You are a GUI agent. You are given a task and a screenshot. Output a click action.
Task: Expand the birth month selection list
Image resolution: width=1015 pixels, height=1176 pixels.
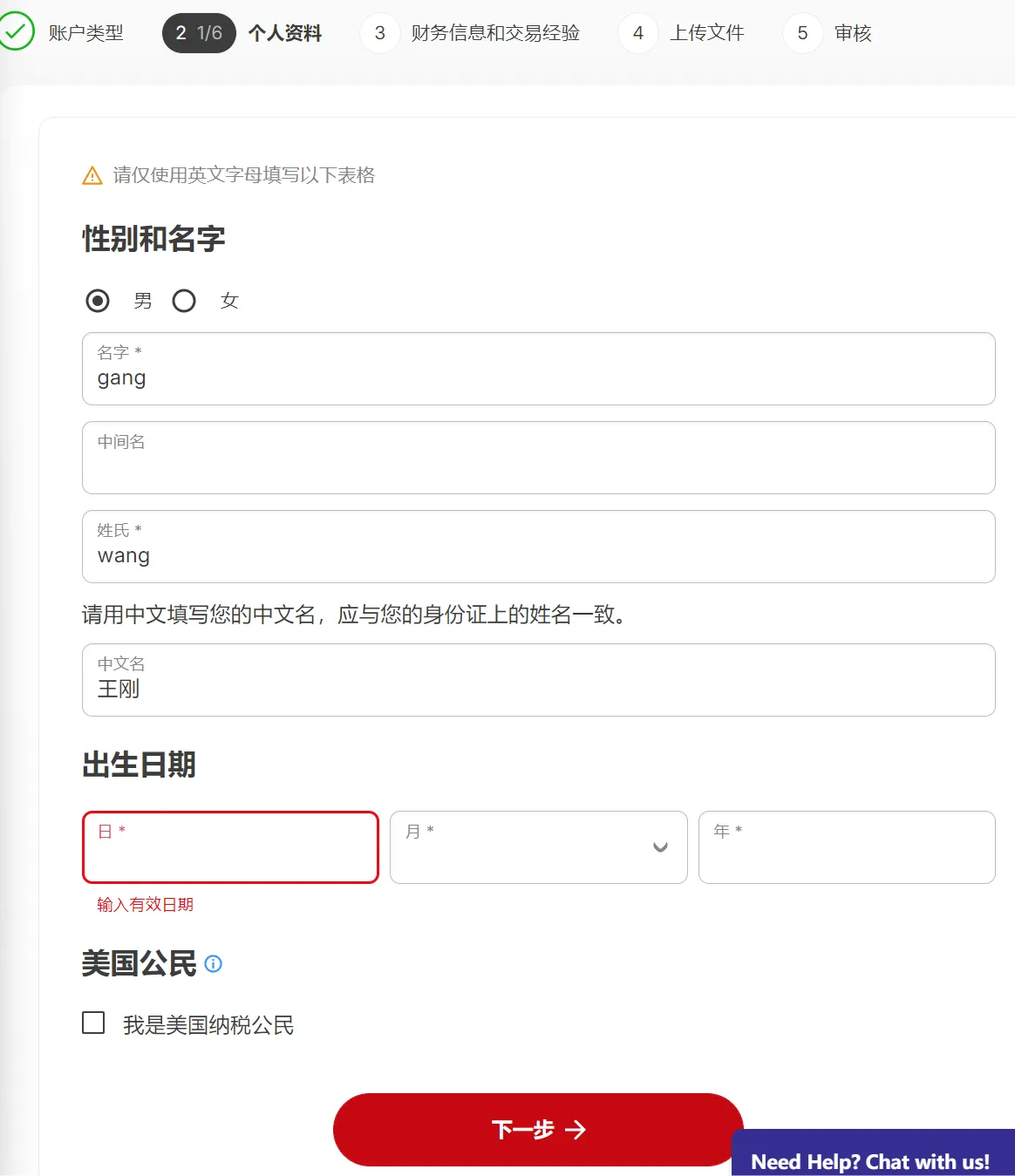coord(538,847)
